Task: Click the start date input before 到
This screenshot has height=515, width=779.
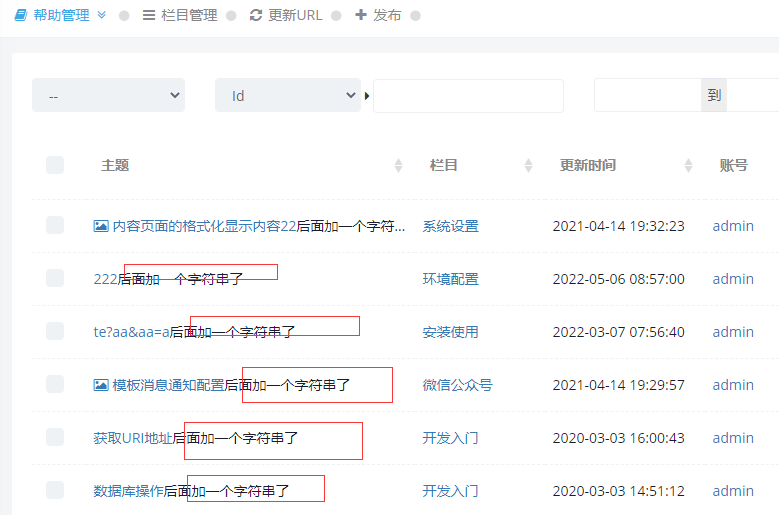Action: (648, 95)
